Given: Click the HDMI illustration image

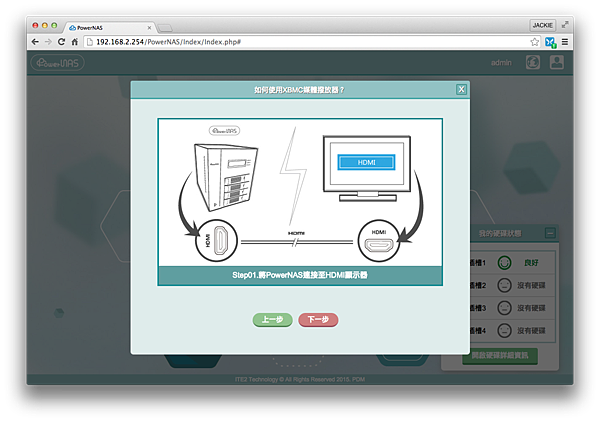Looking at the screenshot, I should [x=300, y=192].
